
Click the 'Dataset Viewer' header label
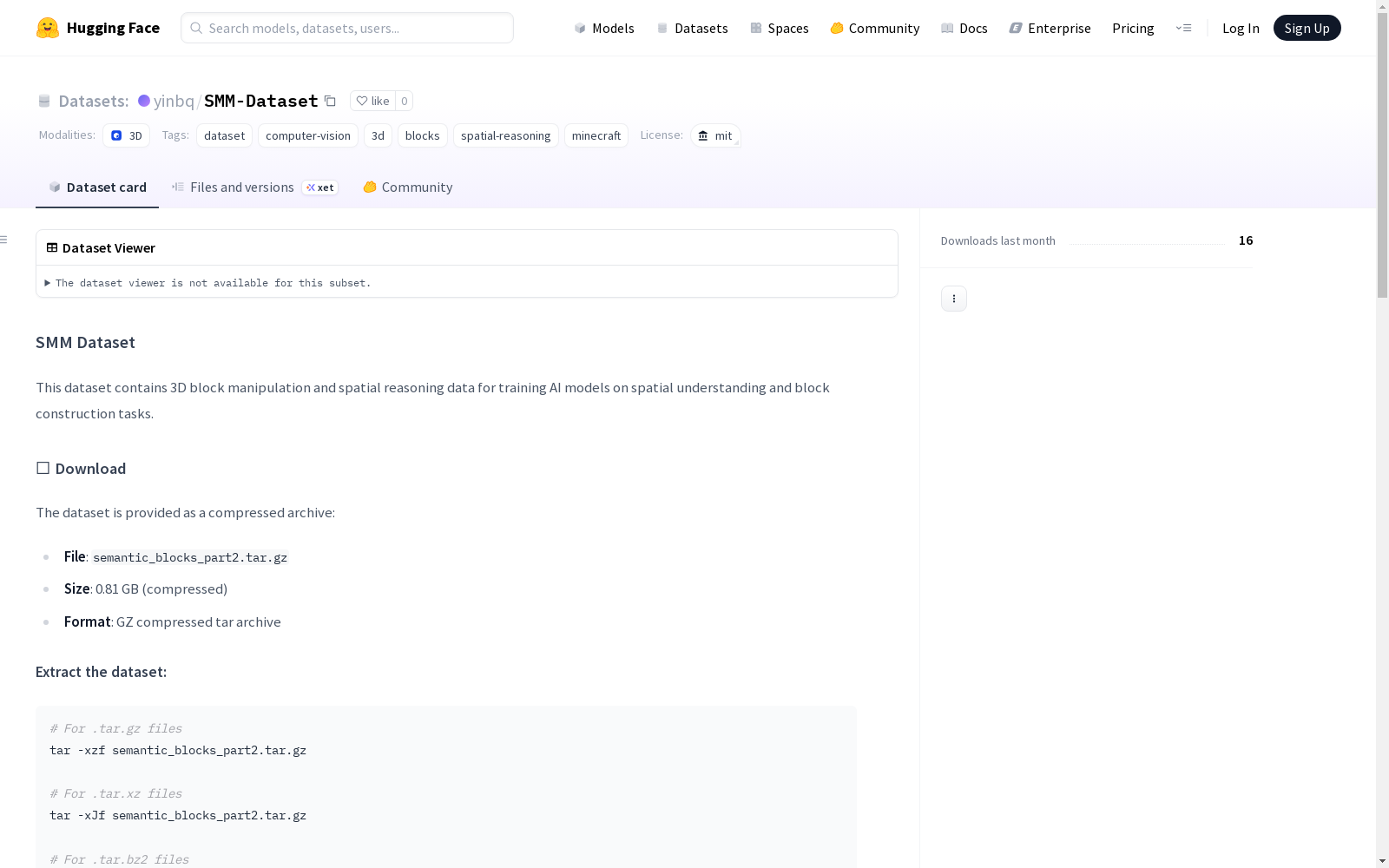[109, 247]
